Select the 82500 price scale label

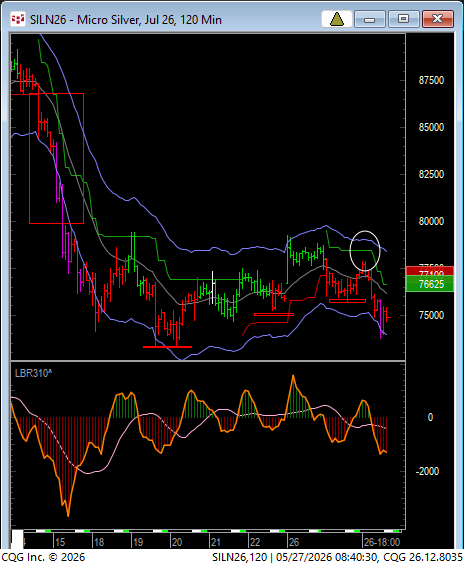[431, 174]
